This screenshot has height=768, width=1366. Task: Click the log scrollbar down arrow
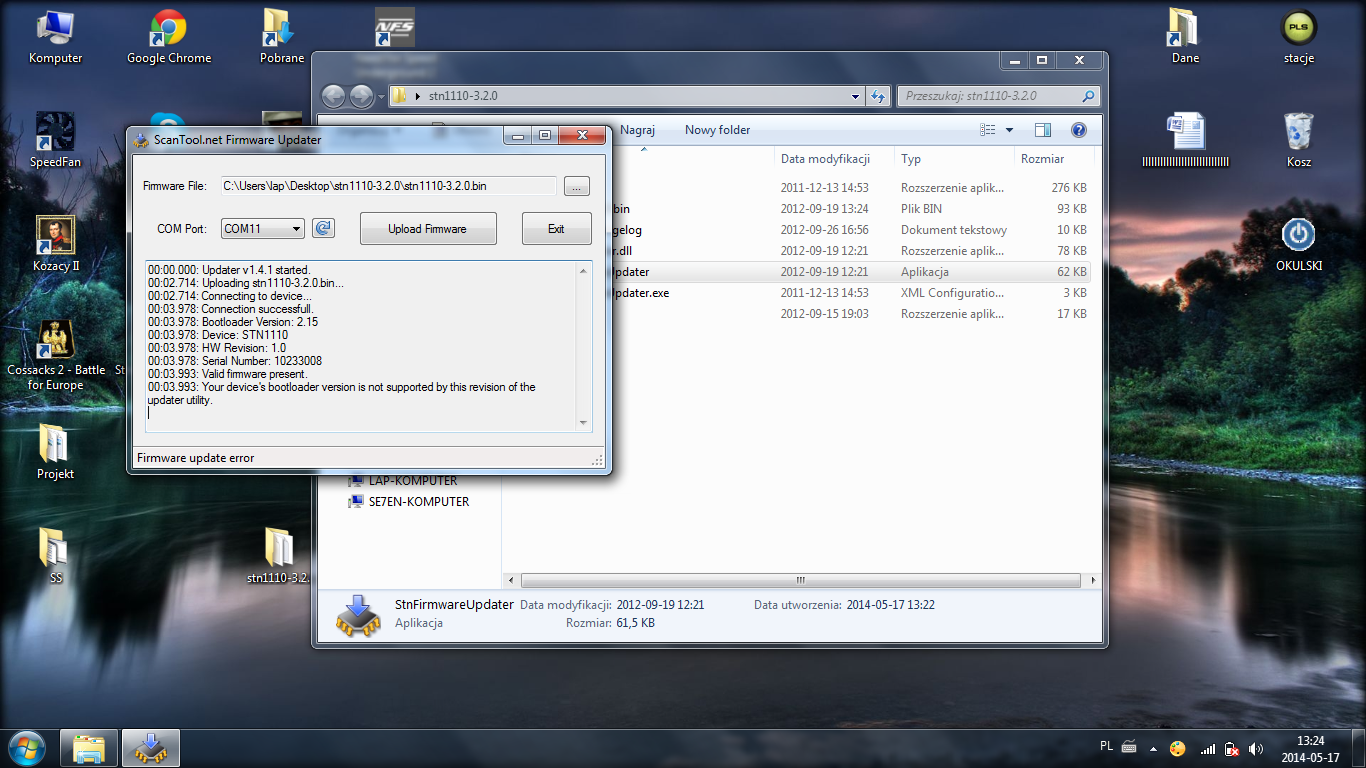pyautogui.click(x=584, y=423)
